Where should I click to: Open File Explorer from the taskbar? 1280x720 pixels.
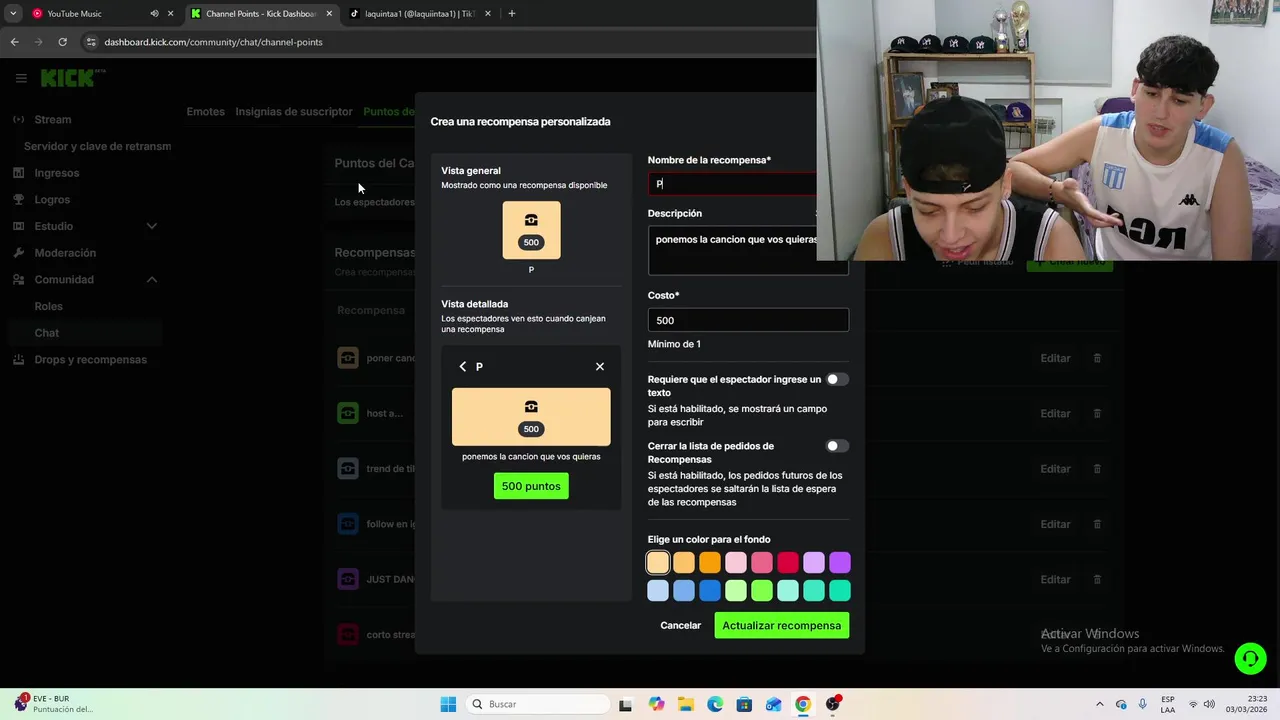685,704
